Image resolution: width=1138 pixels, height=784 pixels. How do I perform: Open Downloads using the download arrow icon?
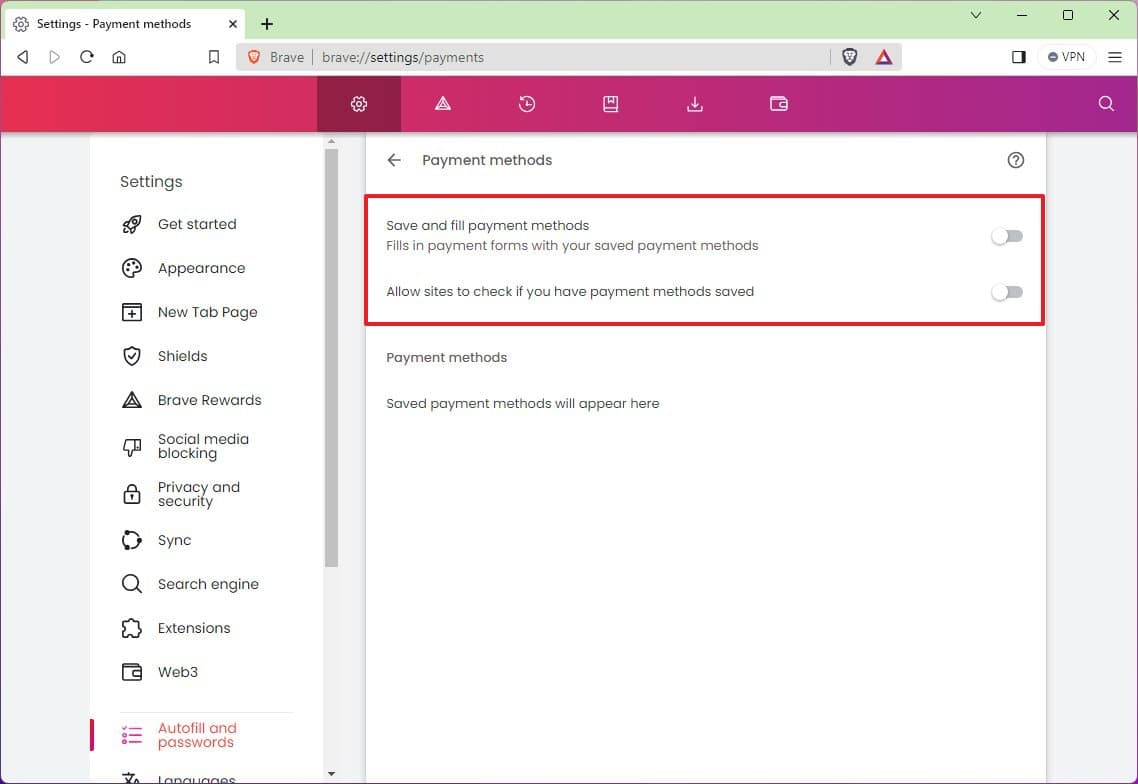tap(695, 103)
